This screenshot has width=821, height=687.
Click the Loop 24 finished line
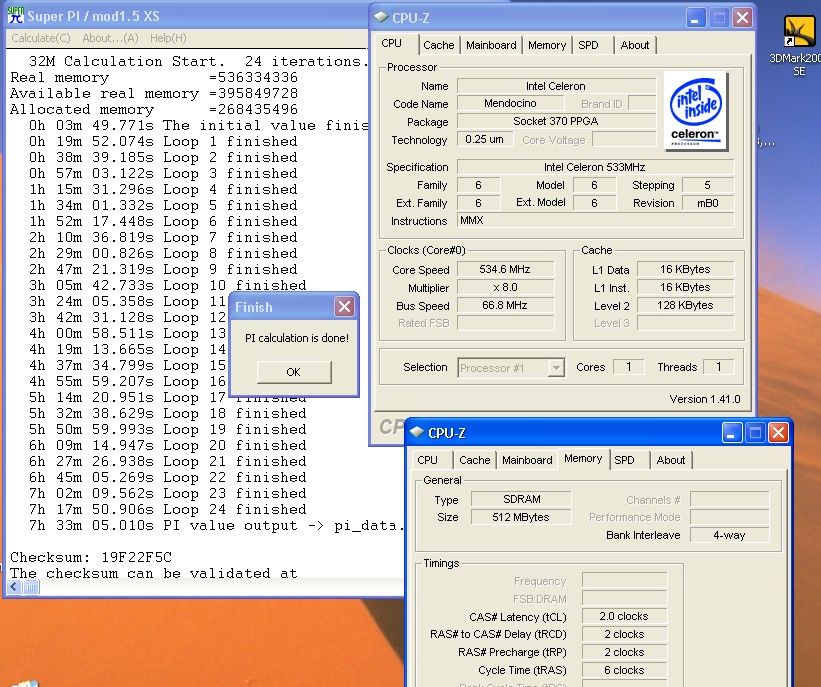point(168,509)
